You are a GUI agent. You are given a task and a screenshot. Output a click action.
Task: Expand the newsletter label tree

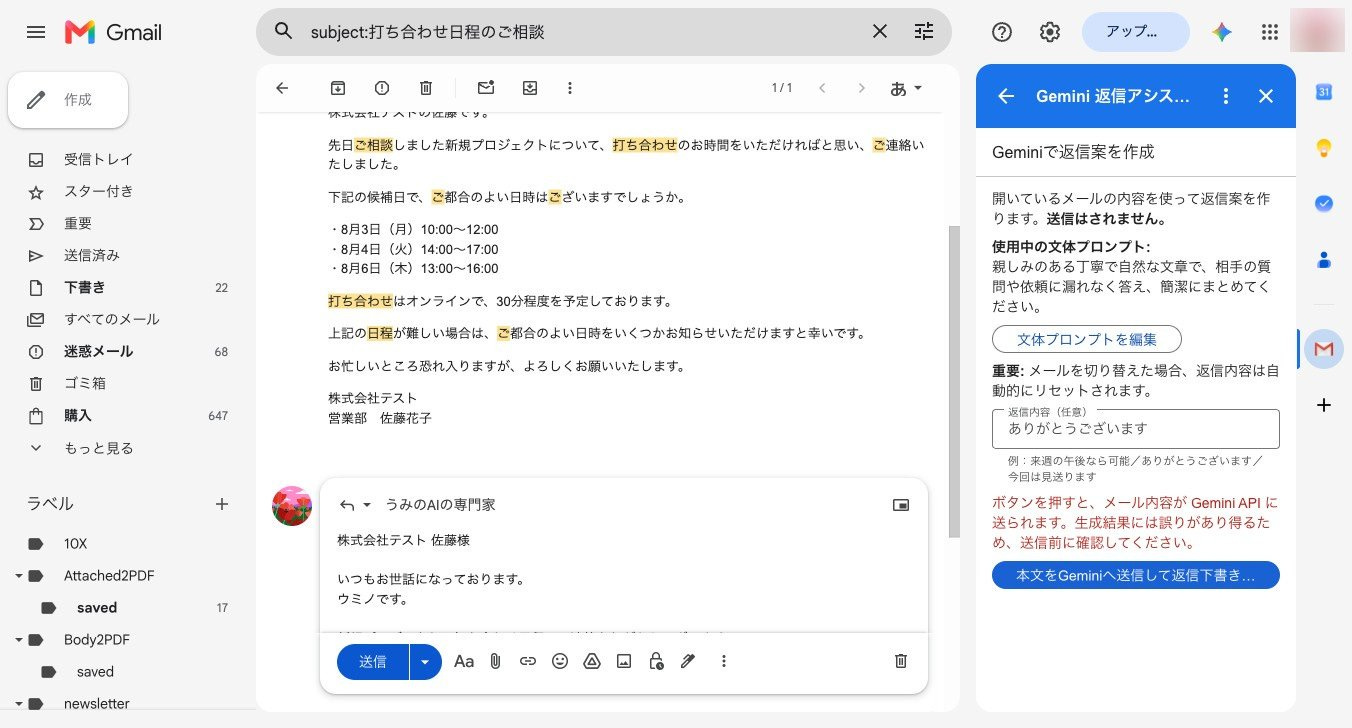(19, 704)
